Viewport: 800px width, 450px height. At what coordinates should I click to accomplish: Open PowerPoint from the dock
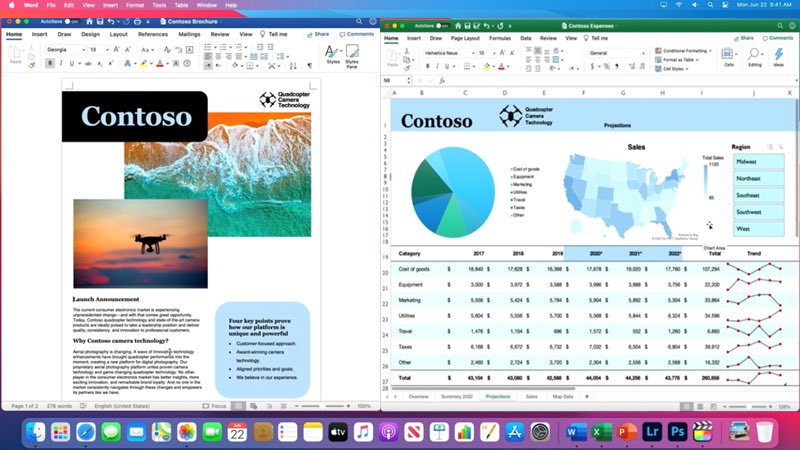pos(627,432)
